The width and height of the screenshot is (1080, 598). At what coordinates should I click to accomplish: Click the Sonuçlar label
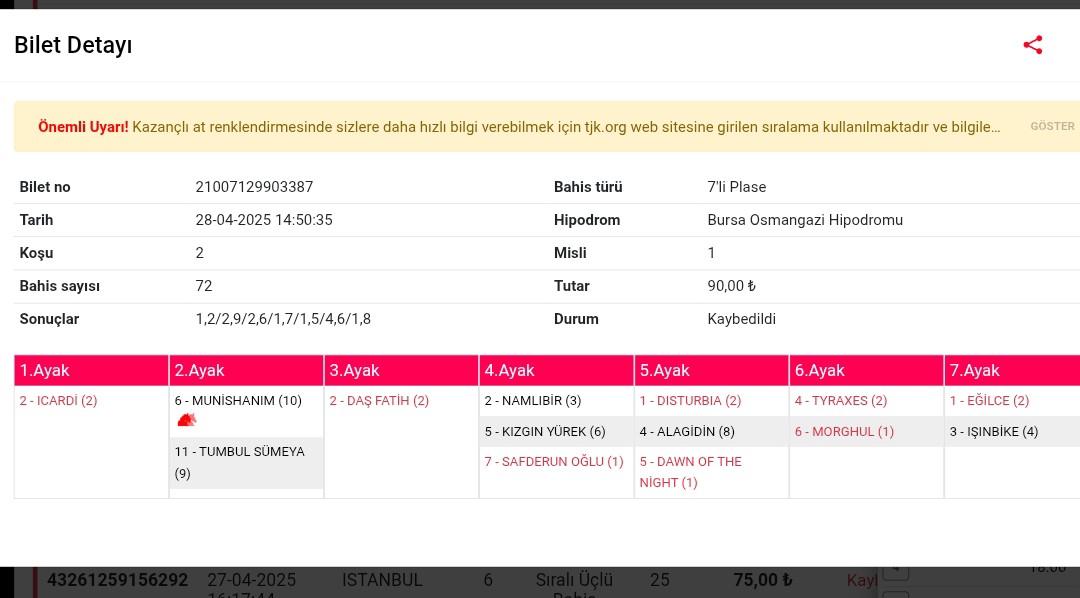[x=49, y=319]
